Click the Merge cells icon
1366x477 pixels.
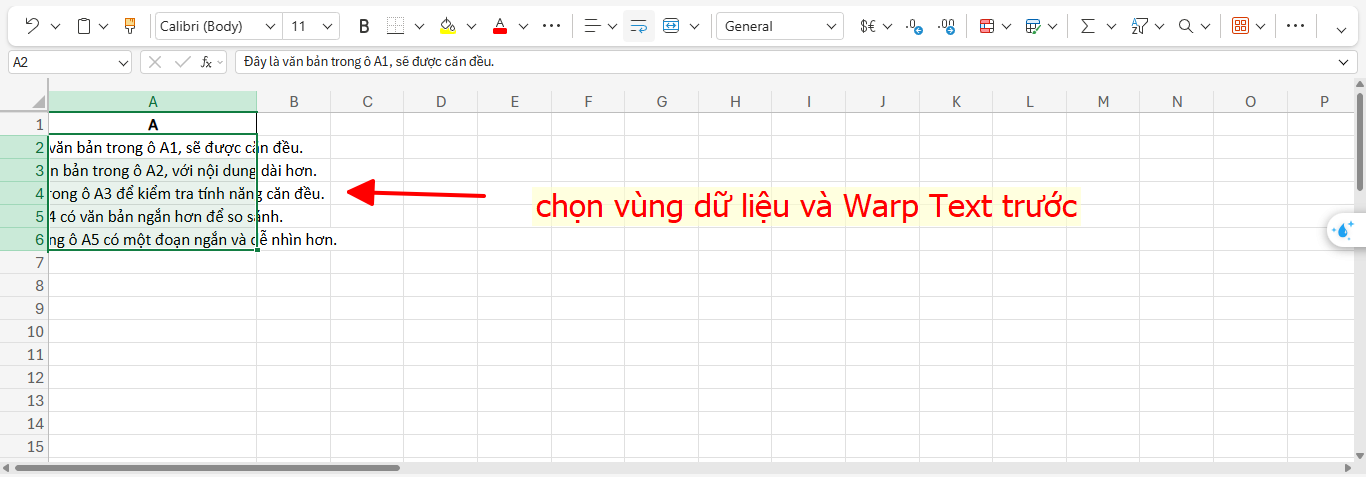click(671, 26)
